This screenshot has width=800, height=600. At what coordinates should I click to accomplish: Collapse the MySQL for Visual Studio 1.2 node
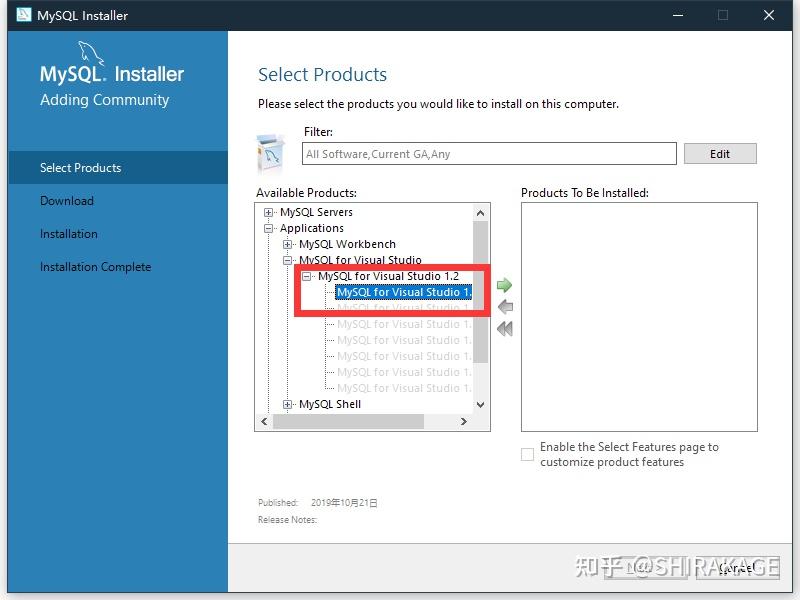(307, 277)
